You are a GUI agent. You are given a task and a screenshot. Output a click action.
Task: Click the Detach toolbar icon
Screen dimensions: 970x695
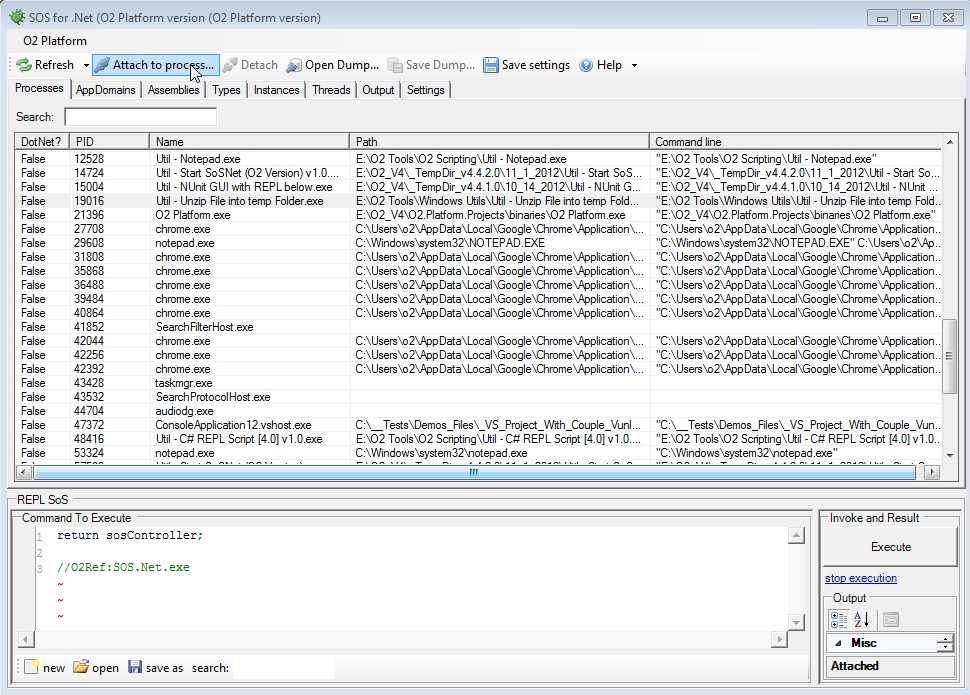point(231,64)
